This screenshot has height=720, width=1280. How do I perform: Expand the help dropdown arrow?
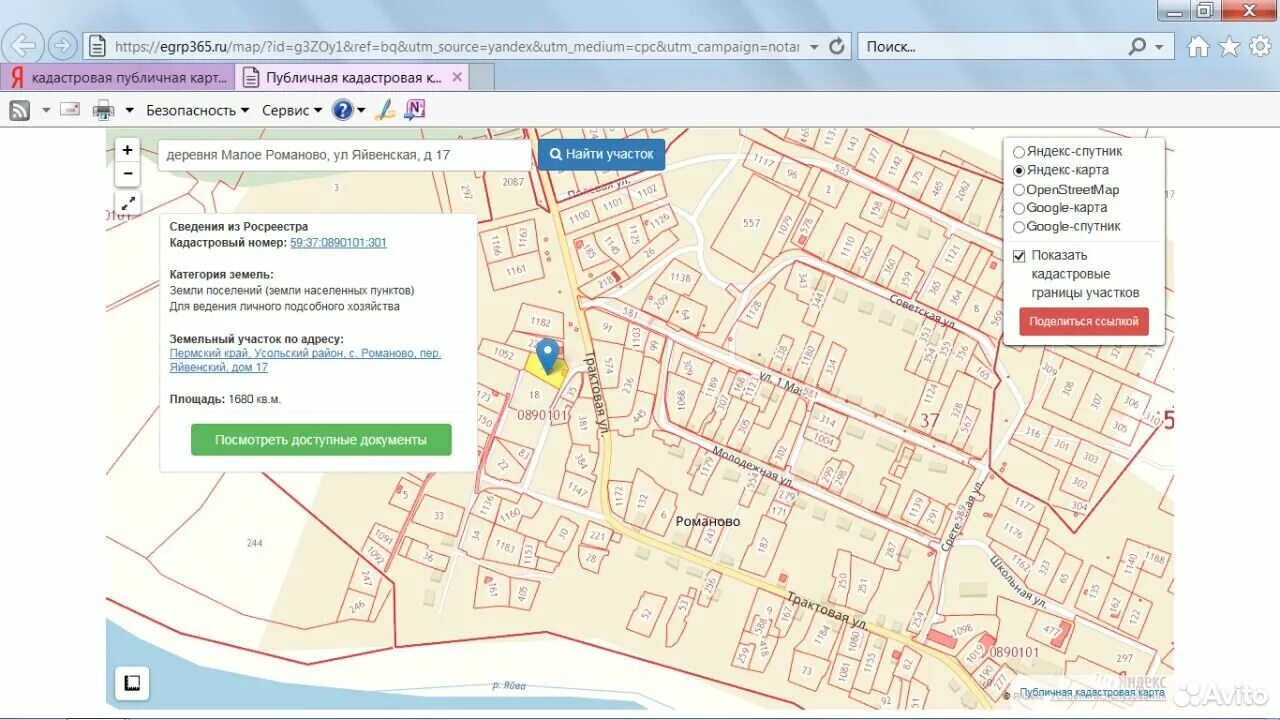(x=361, y=110)
